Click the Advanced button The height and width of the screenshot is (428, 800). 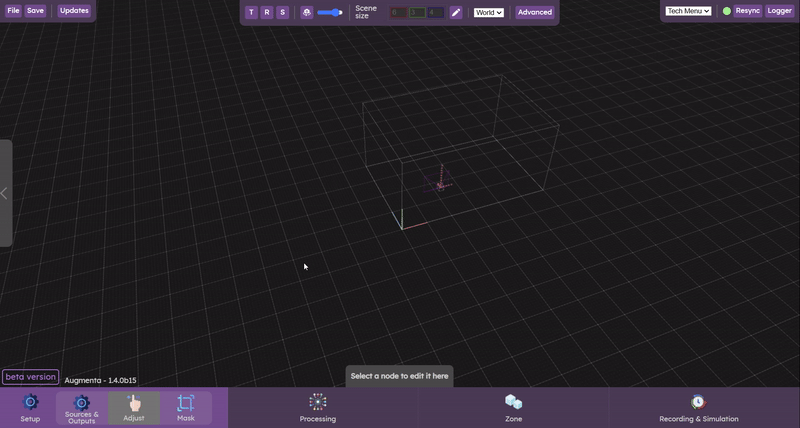(x=535, y=12)
